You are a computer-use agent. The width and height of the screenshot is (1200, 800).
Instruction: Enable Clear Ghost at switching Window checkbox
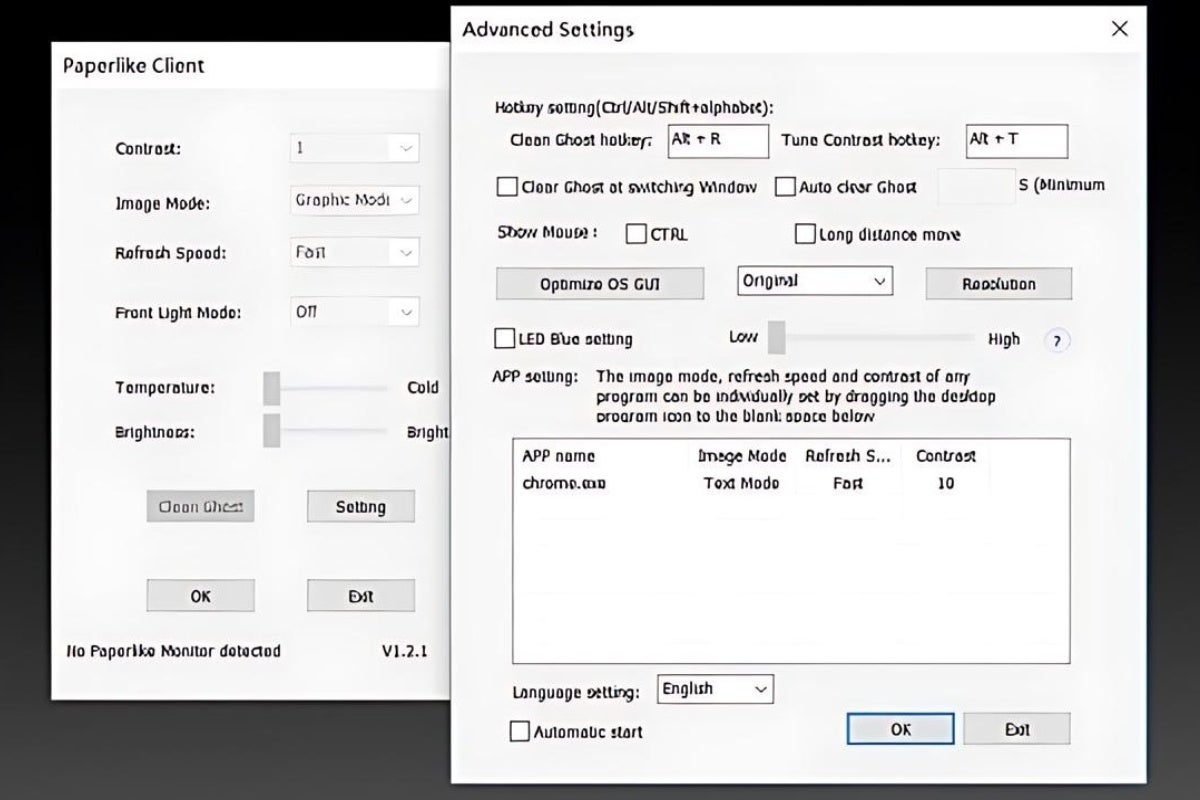pos(507,187)
